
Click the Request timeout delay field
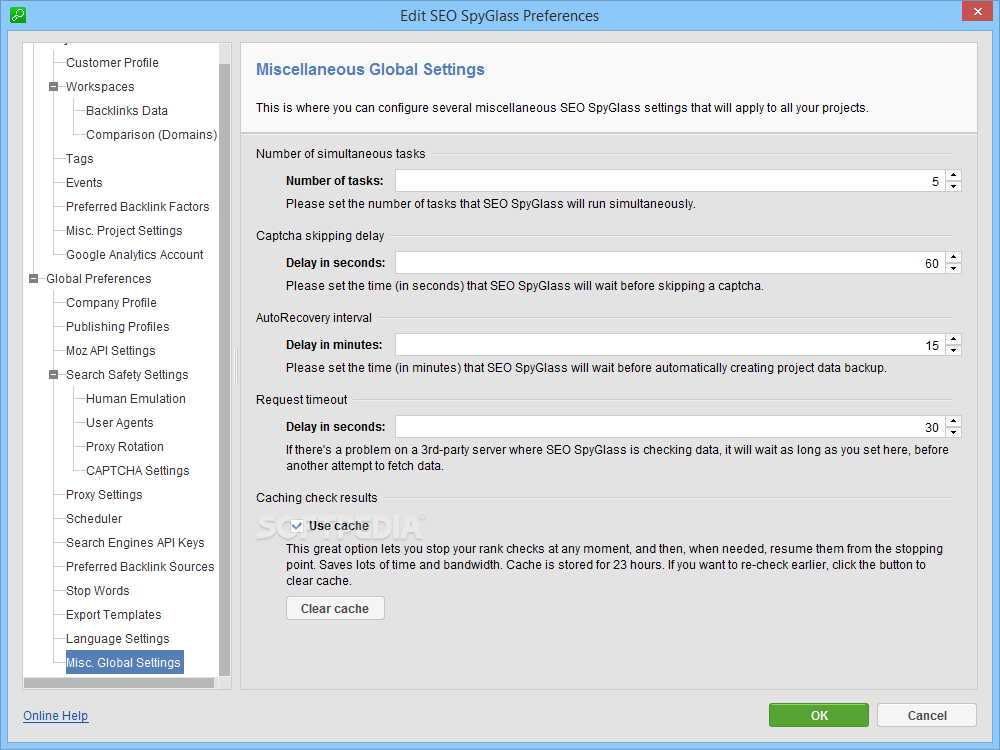point(670,427)
